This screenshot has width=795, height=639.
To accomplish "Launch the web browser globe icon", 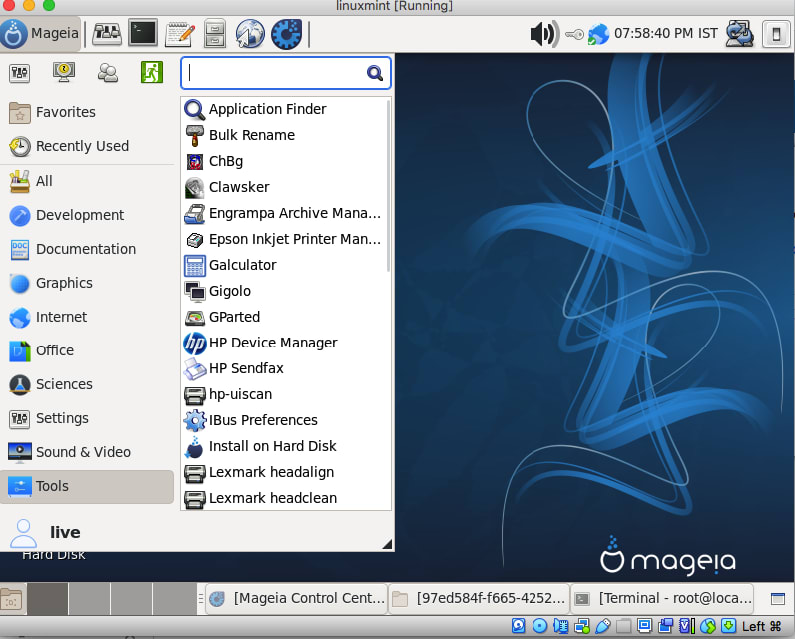I will point(250,34).
